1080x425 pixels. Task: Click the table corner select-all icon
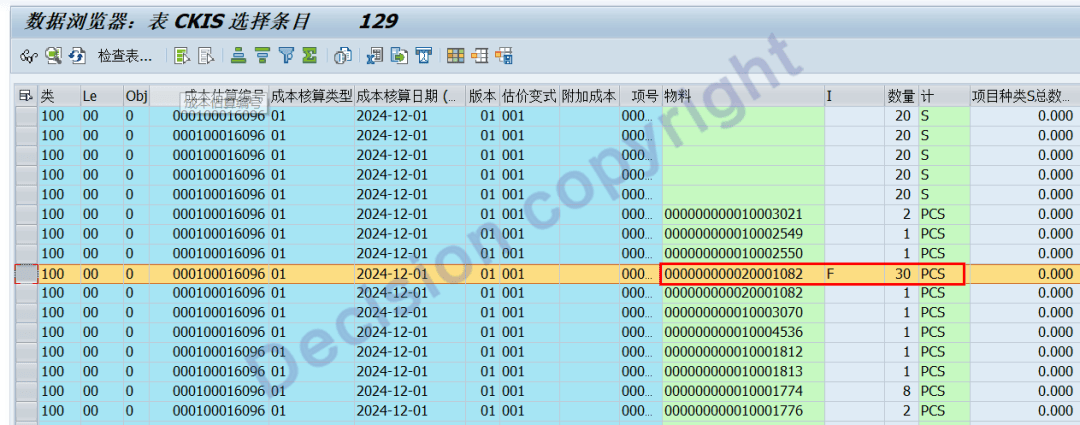pos(25,96)
